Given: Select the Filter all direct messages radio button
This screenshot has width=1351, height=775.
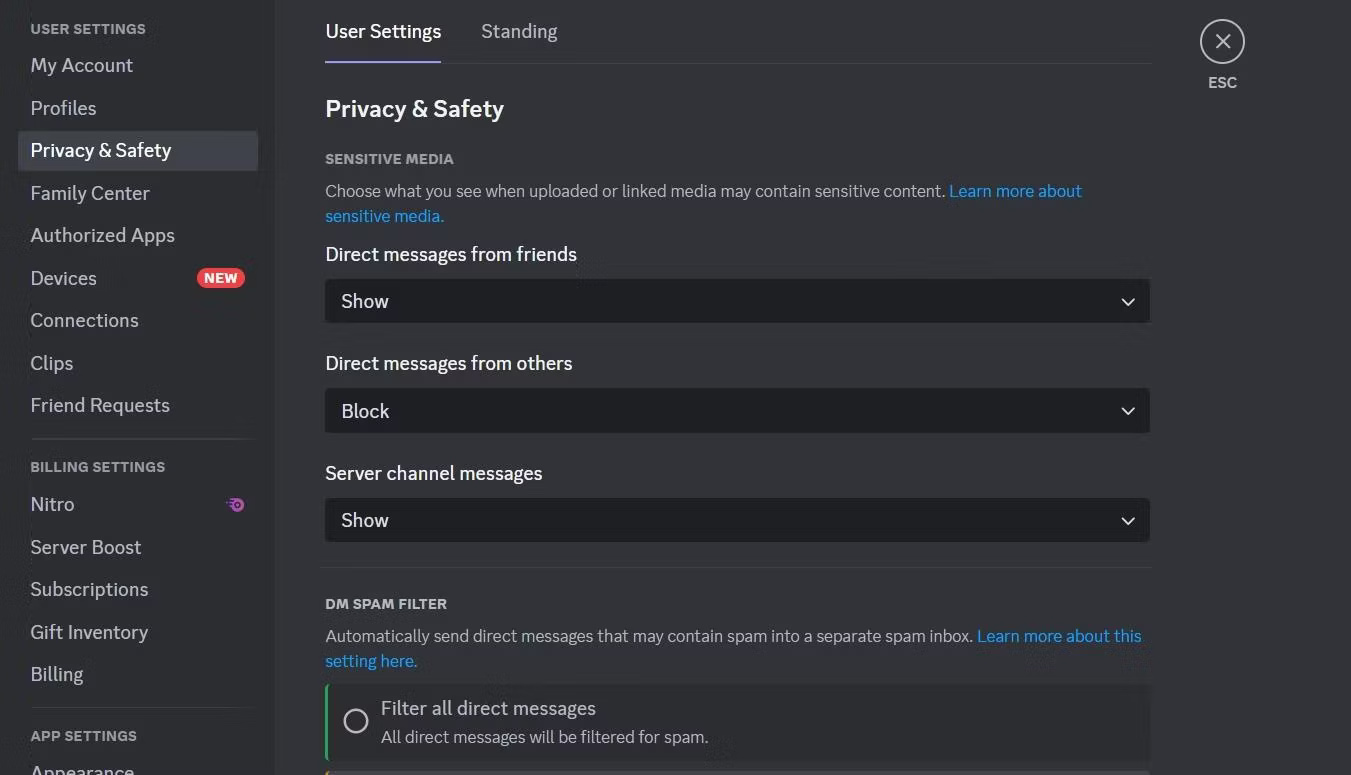Looking at the screenshot, I should (355, 720).
